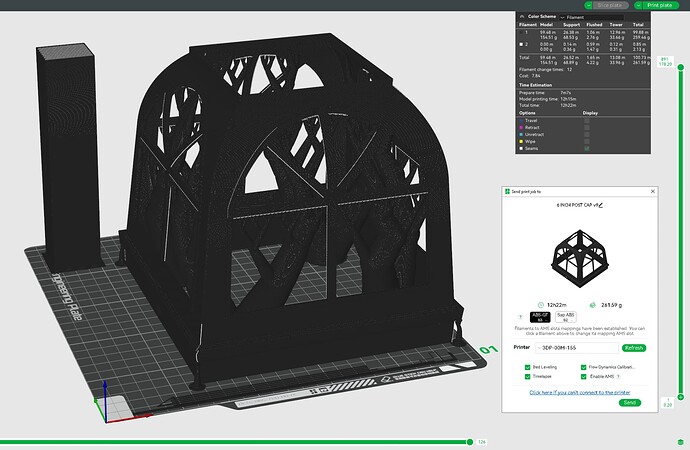Change AMS mapping for Sup ABS filament
Screen dimensions: 690x450
(x=565, y=317)
